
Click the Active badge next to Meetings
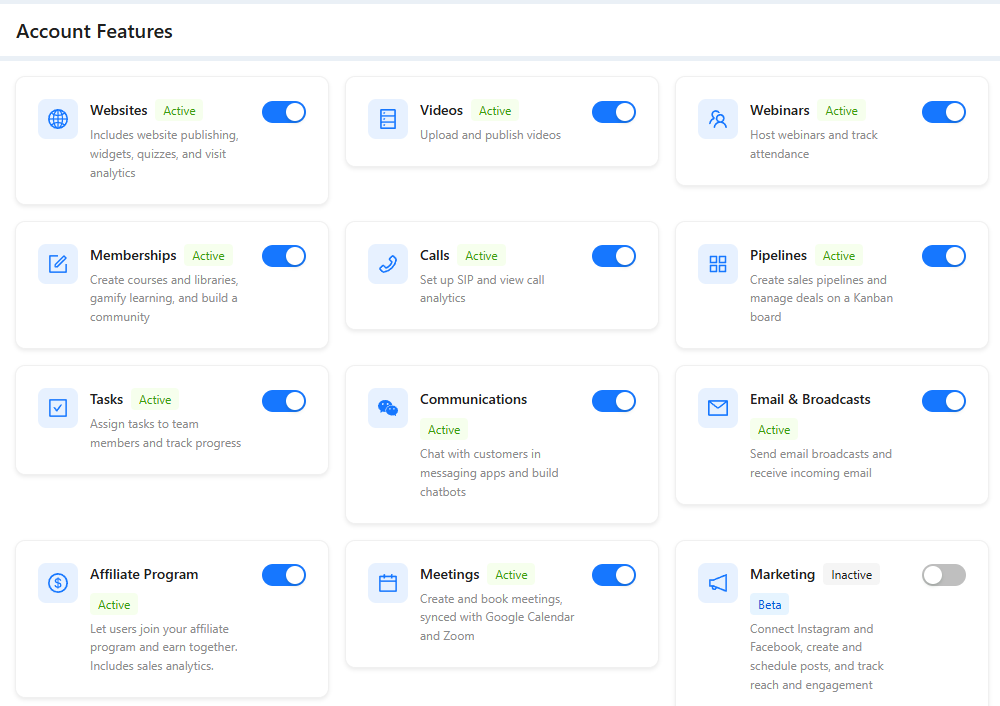(511, 575)
